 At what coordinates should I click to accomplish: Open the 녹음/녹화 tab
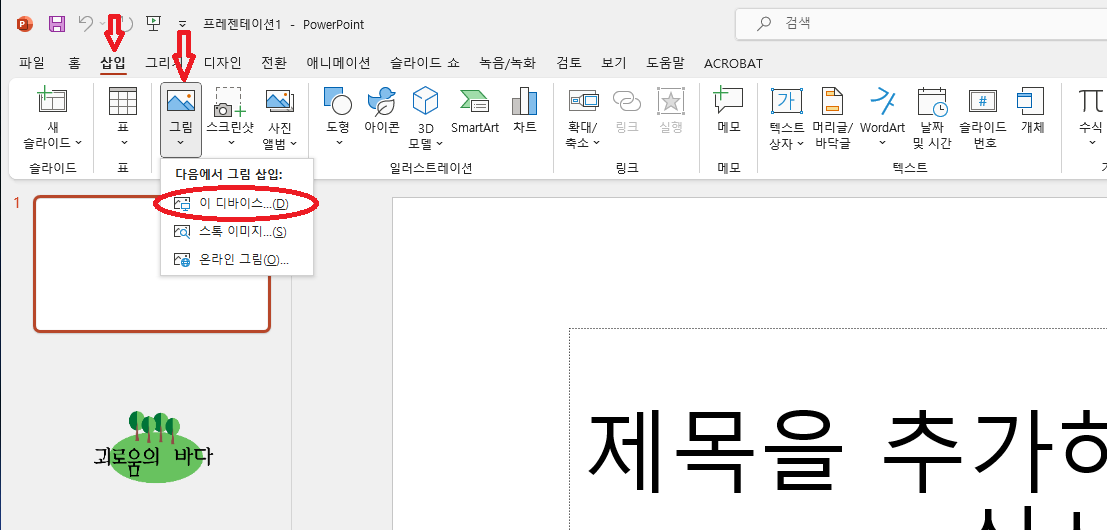coord(507,63)
